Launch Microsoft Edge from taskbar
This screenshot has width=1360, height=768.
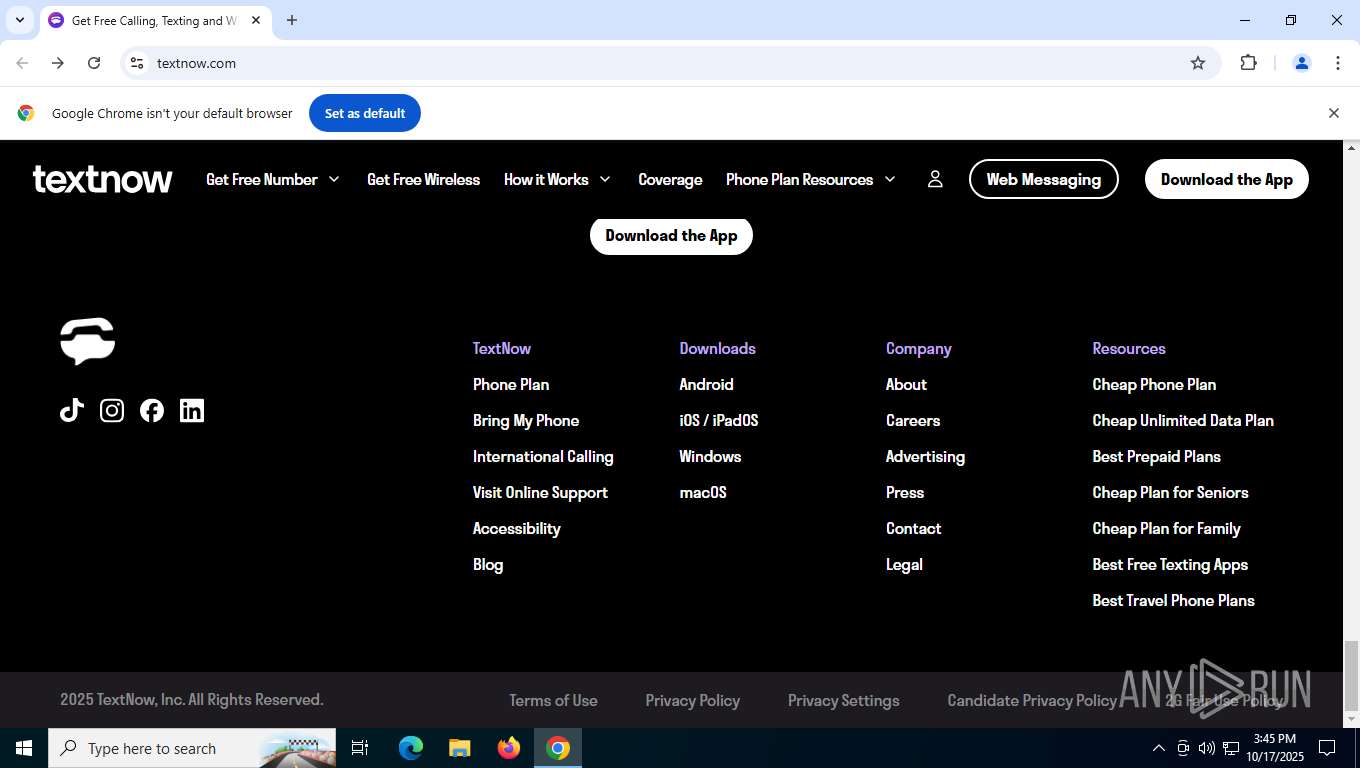tap(410, 748)
